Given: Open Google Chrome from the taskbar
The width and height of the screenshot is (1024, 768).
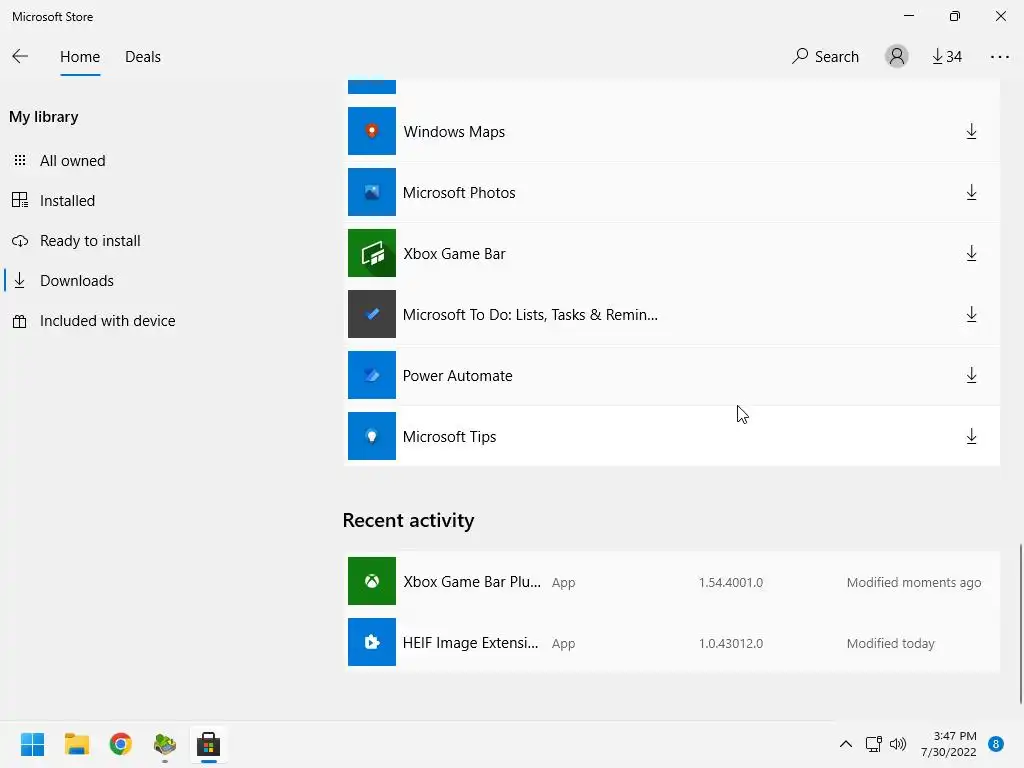Looking at the screenshot, I should [121, 744].
